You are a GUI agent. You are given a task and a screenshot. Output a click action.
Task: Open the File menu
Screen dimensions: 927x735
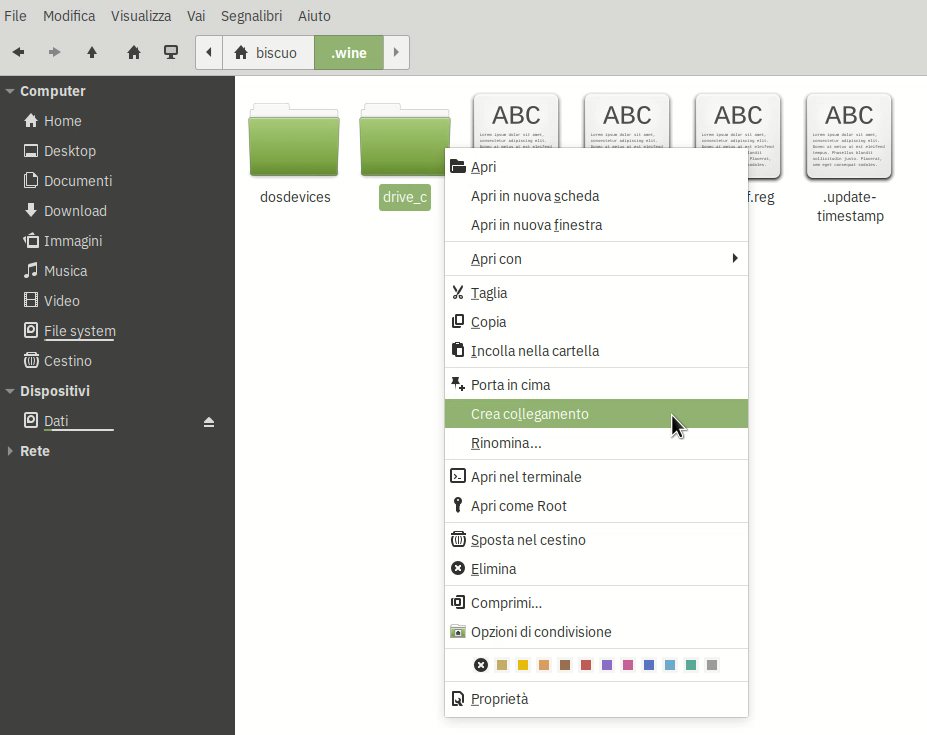coord(15,16)
